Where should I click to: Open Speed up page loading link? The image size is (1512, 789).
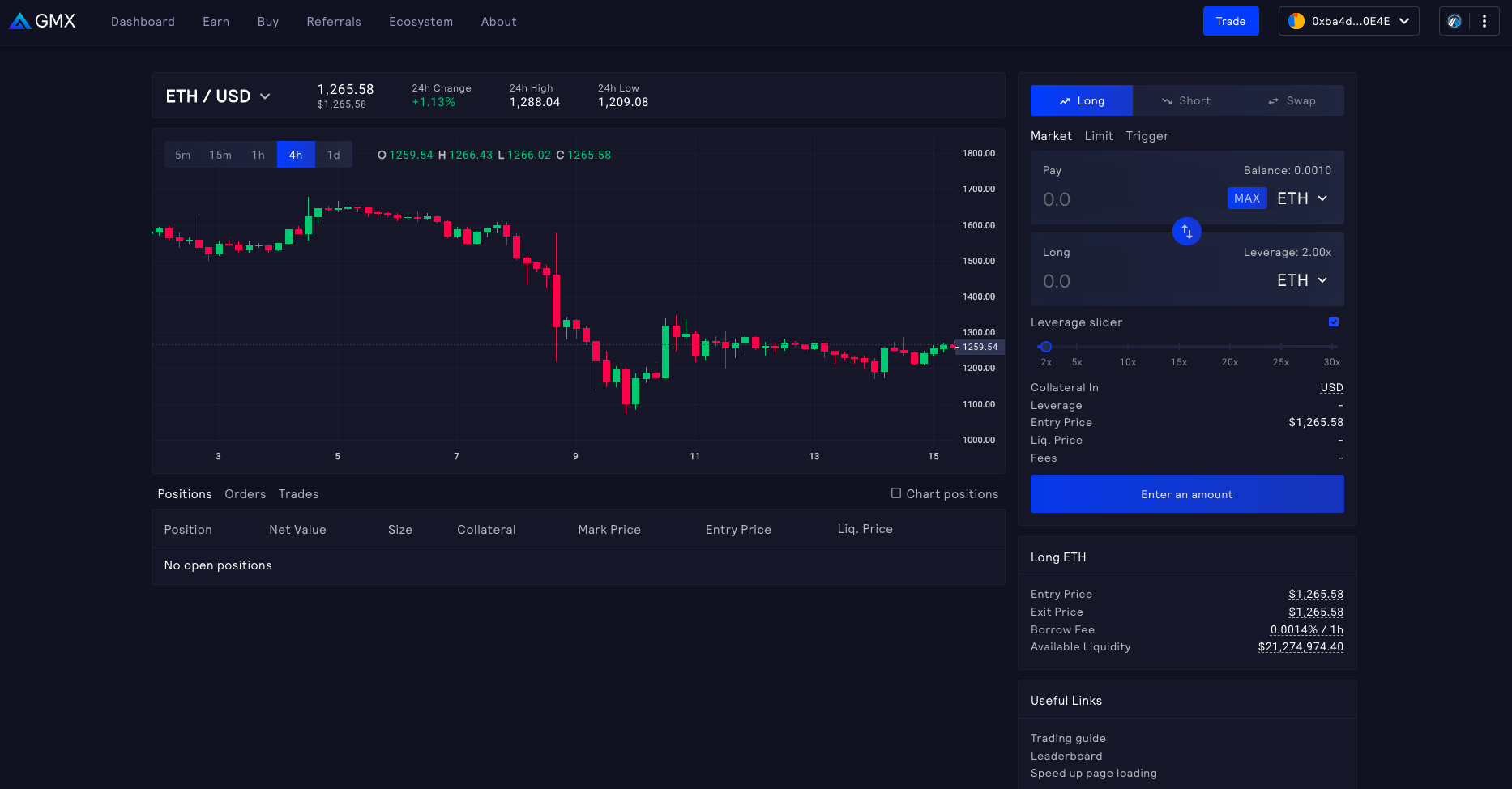1094,774
